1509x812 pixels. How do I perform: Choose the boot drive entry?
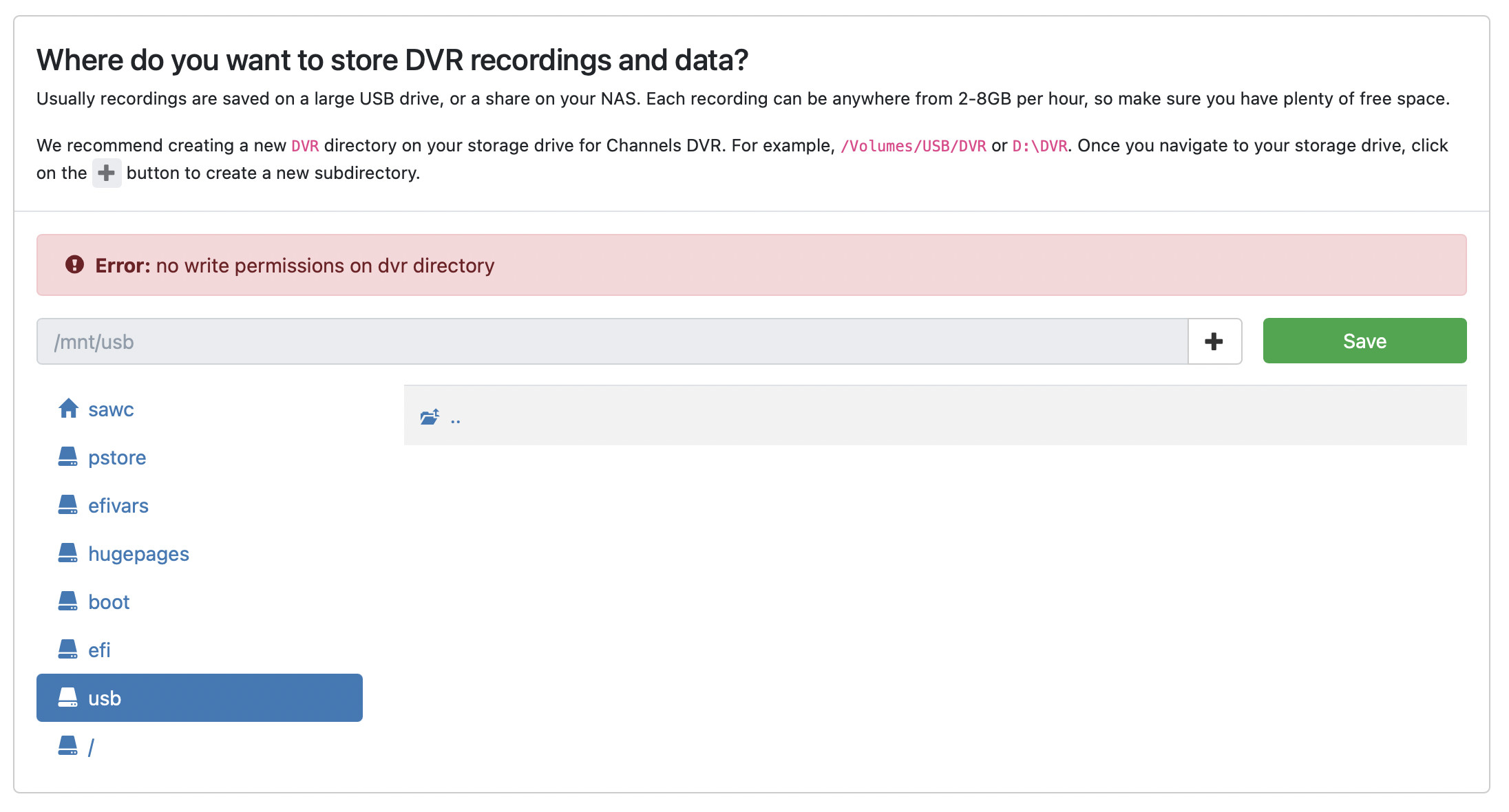pos(109,602)
